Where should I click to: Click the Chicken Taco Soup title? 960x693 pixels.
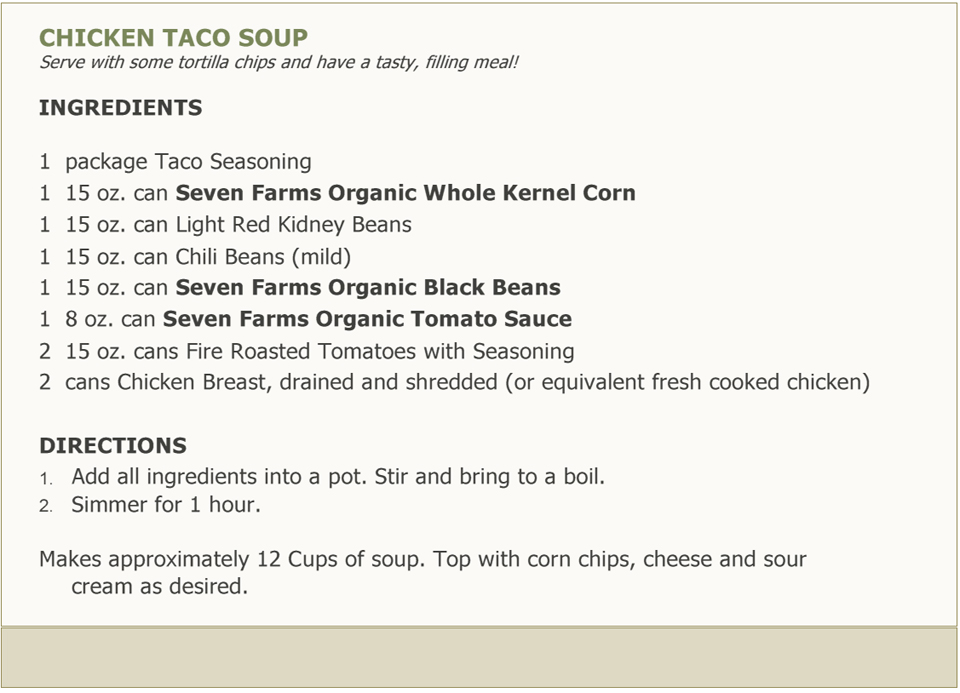click(x=173, y=37)
